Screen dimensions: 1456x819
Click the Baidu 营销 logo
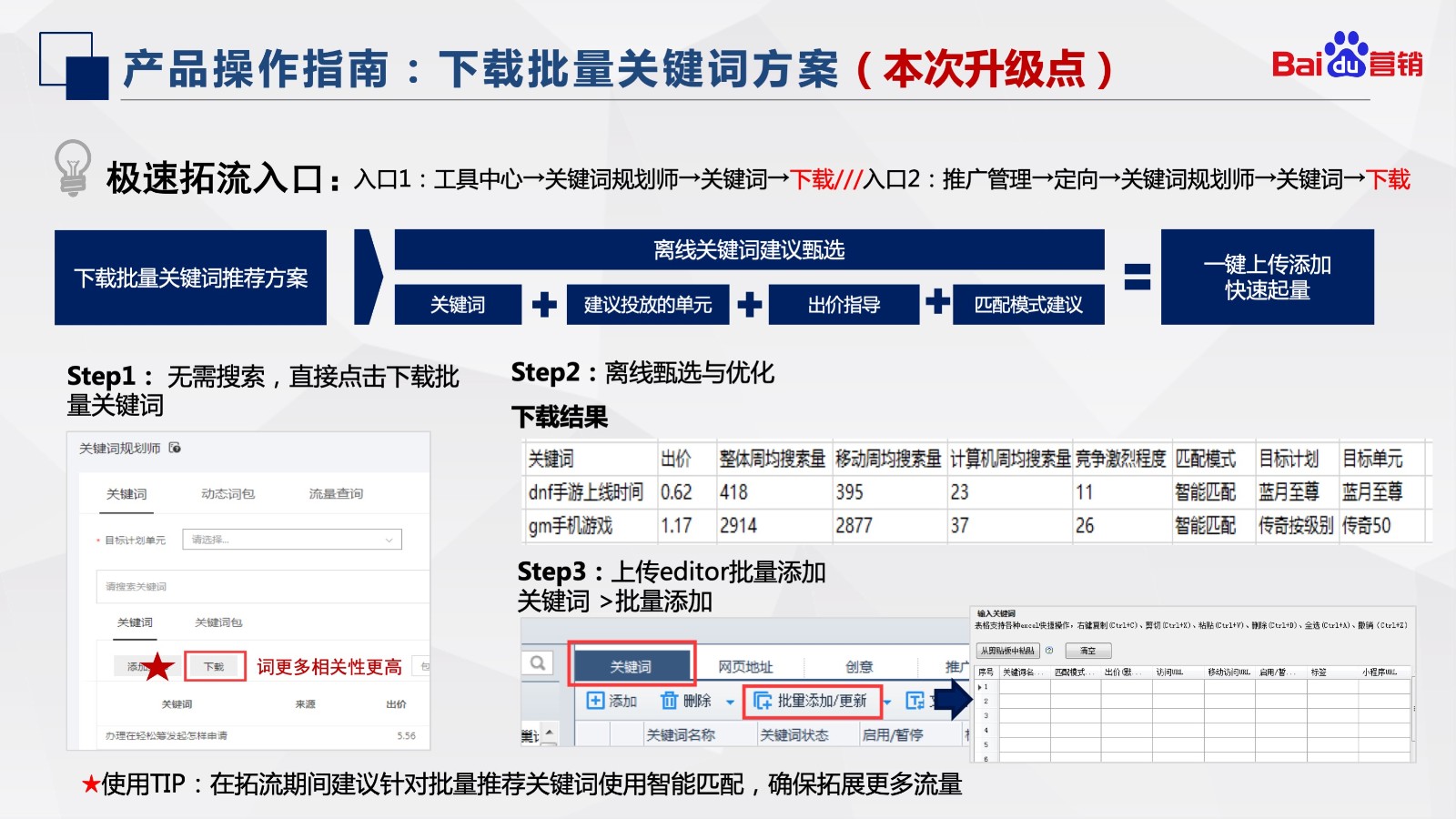click(x=1345, y=60)
